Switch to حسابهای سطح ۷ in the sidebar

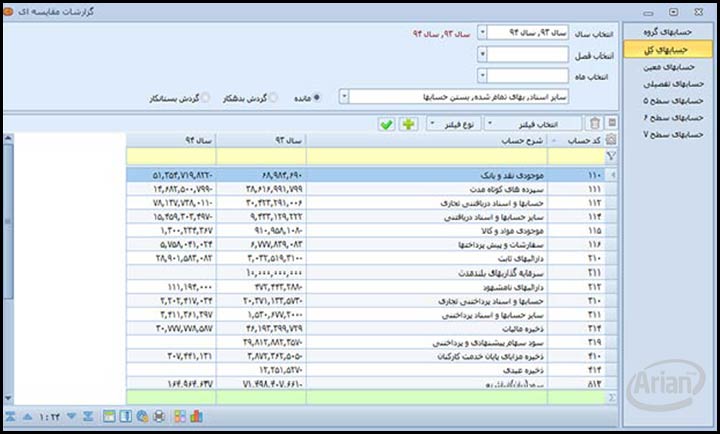pyautogui.click(x=668, y=135)
